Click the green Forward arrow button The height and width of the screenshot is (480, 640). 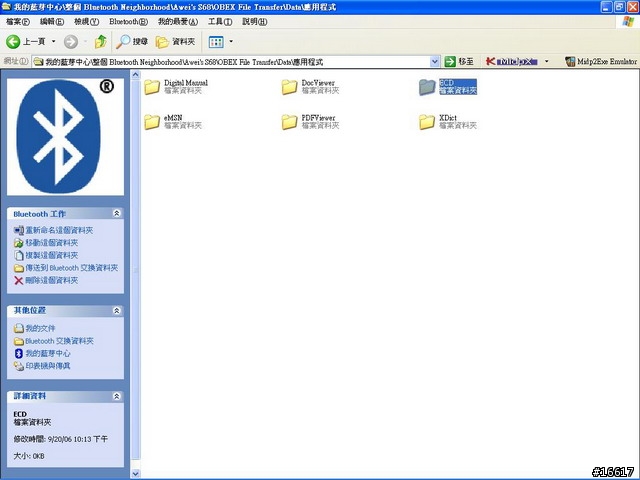click(x=71, y=41)
